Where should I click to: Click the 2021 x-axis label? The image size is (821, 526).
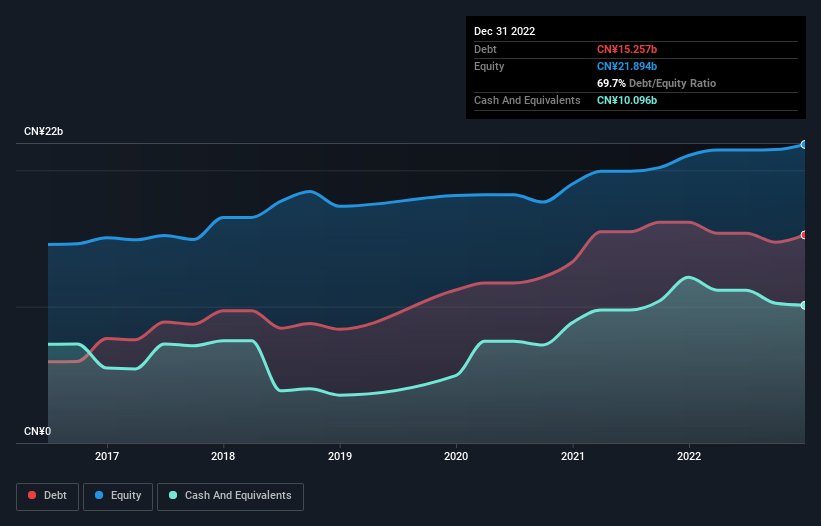pyautogui.click(x=573, y=456)
